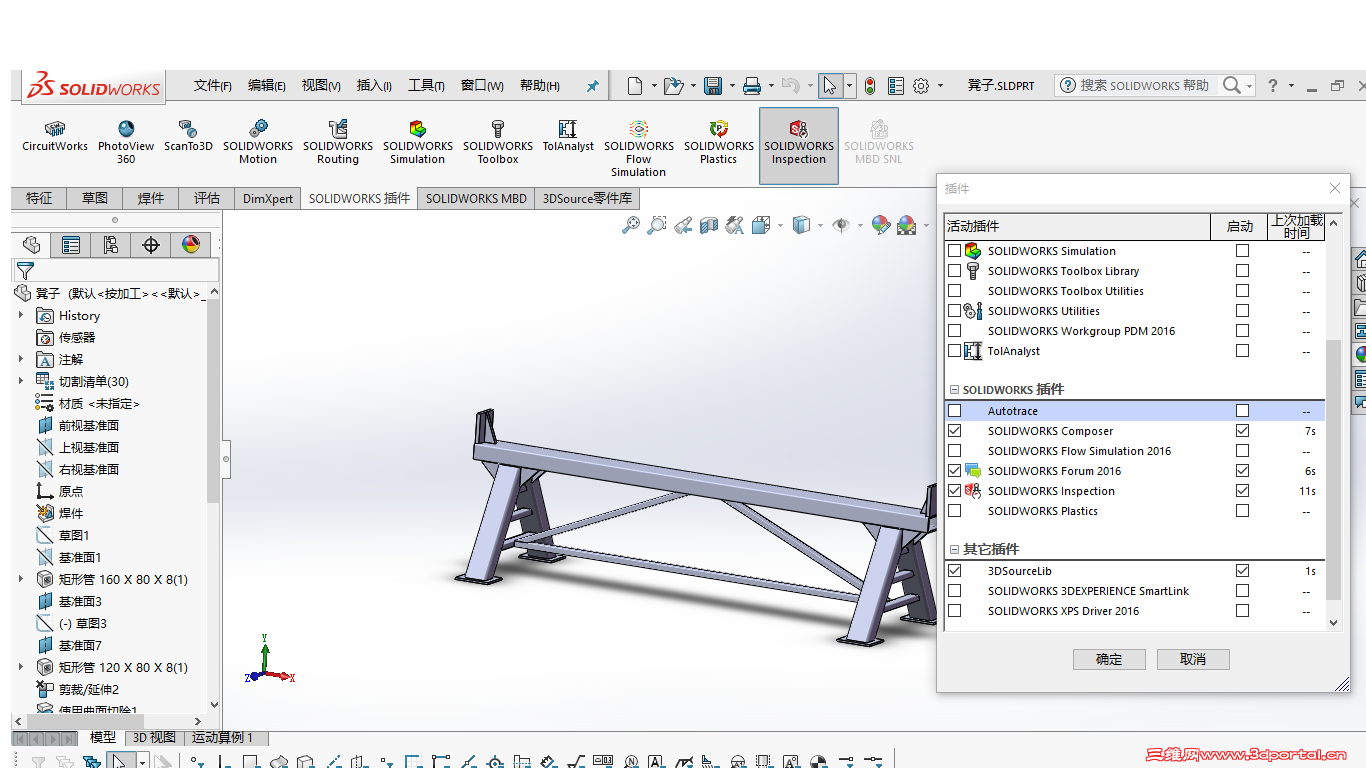Enable SOLIDWORKS Plastics active add-in checkbox
The width and height of the screenshot is (1366, 768).
pos(954,511)
